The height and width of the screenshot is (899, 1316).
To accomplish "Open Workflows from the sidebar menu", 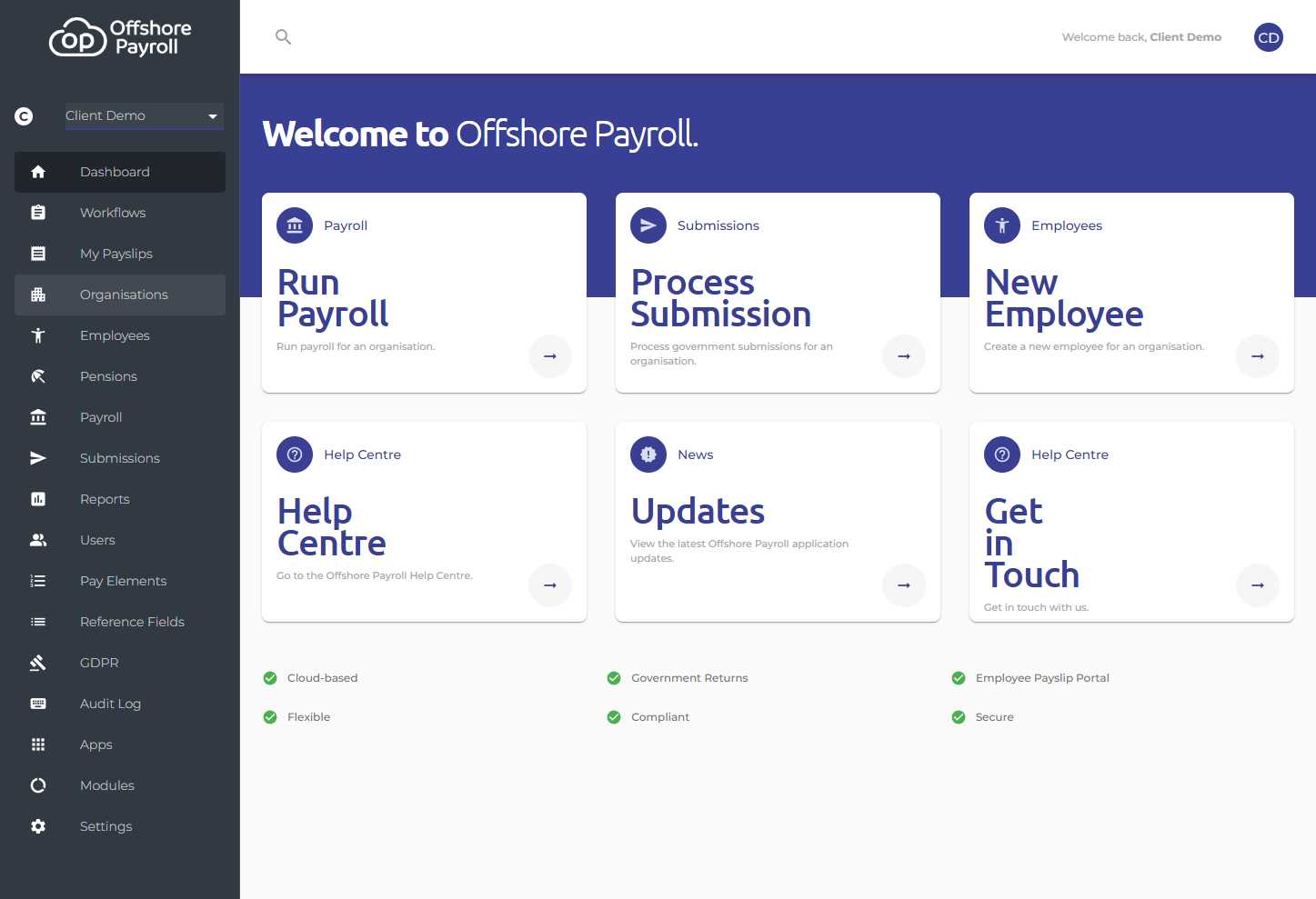I will point(120,213).
